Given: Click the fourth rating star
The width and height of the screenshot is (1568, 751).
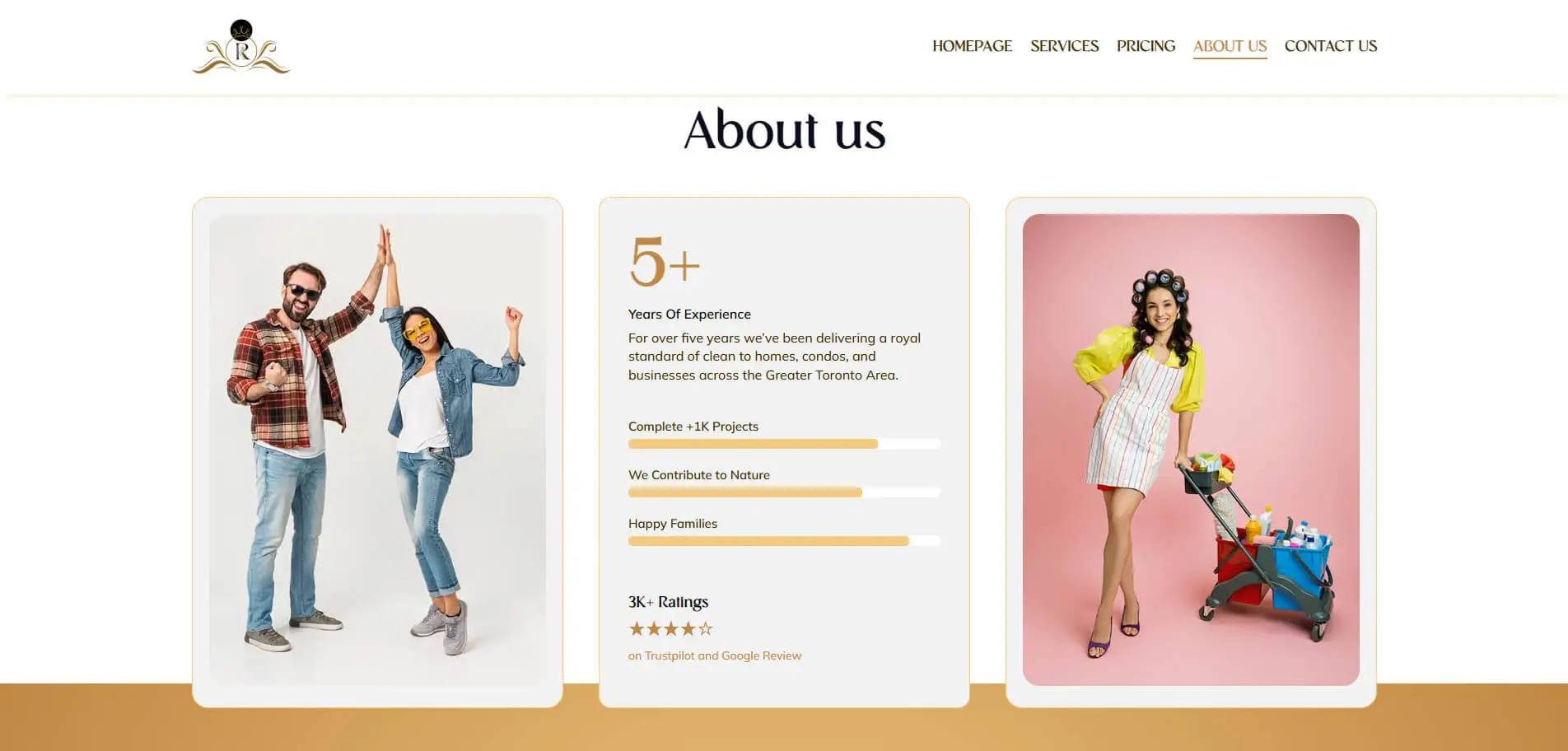Looking at the screenshot, I should [688, 629].
